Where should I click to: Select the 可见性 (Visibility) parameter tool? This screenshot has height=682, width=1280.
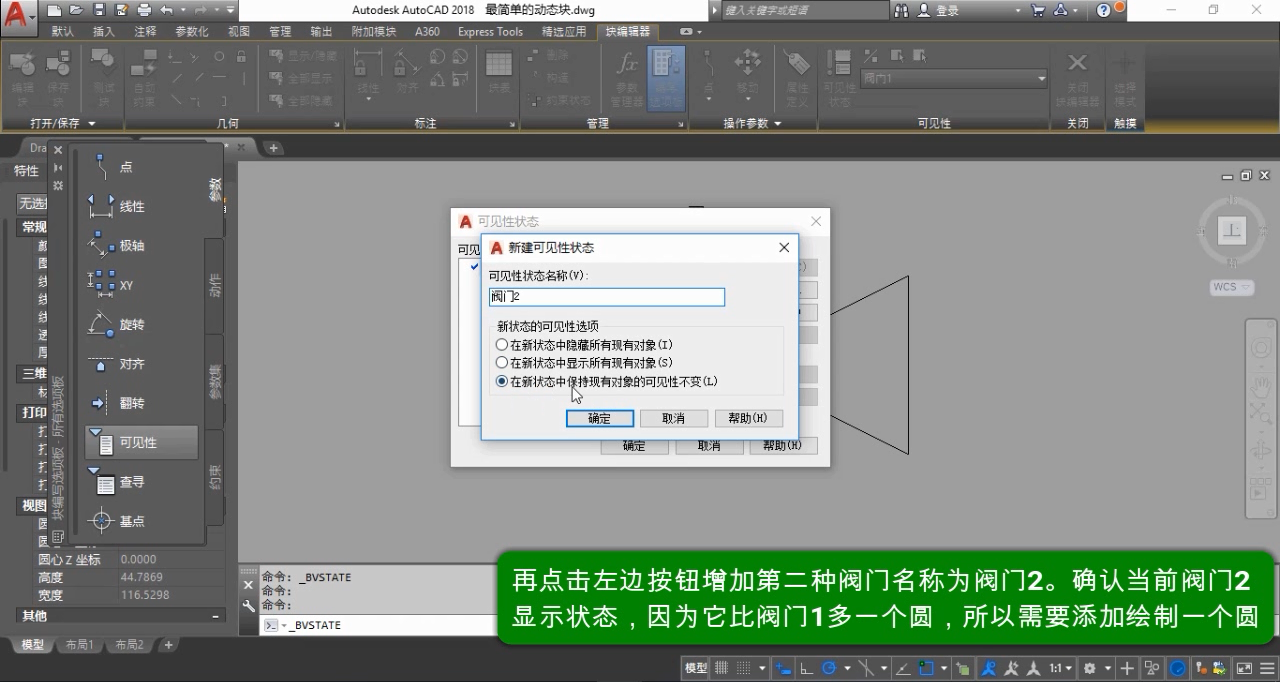tap(141, 442)
